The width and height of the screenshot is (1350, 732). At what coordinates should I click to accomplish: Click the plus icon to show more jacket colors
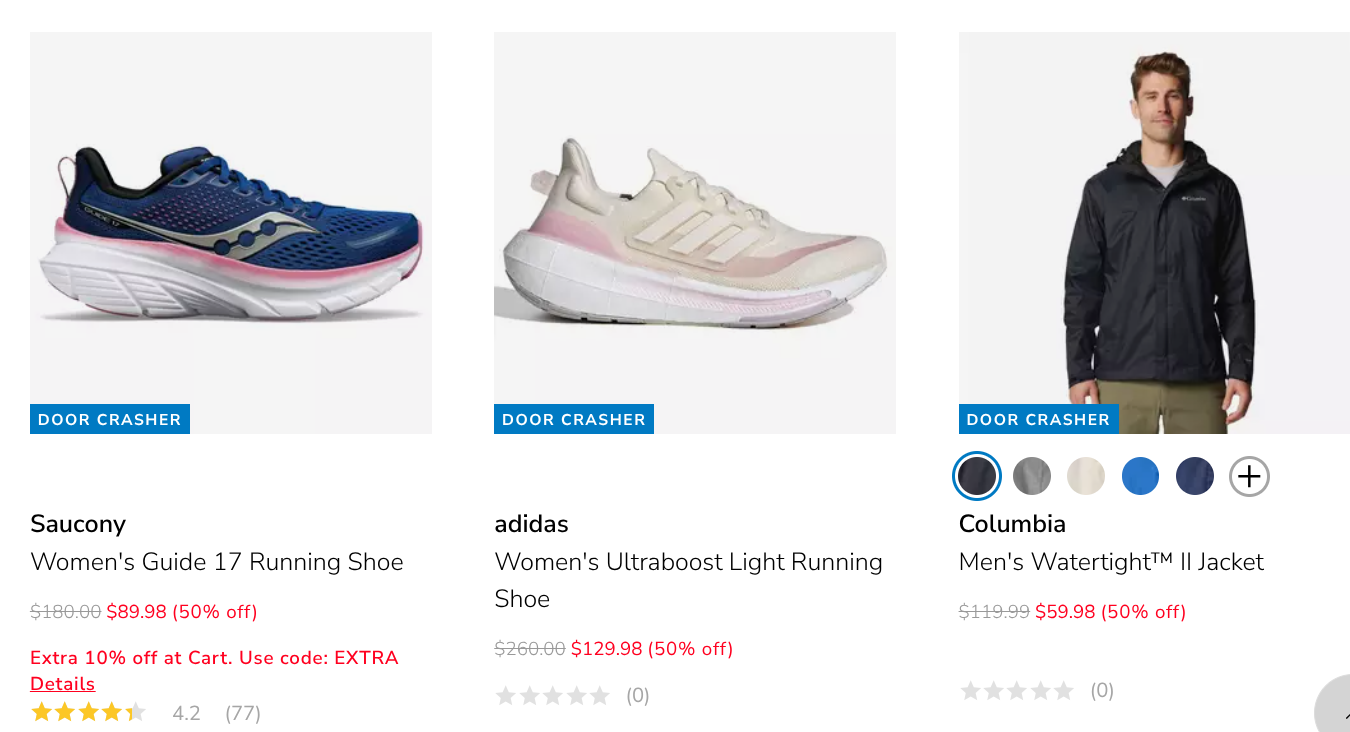[1248, 476]
